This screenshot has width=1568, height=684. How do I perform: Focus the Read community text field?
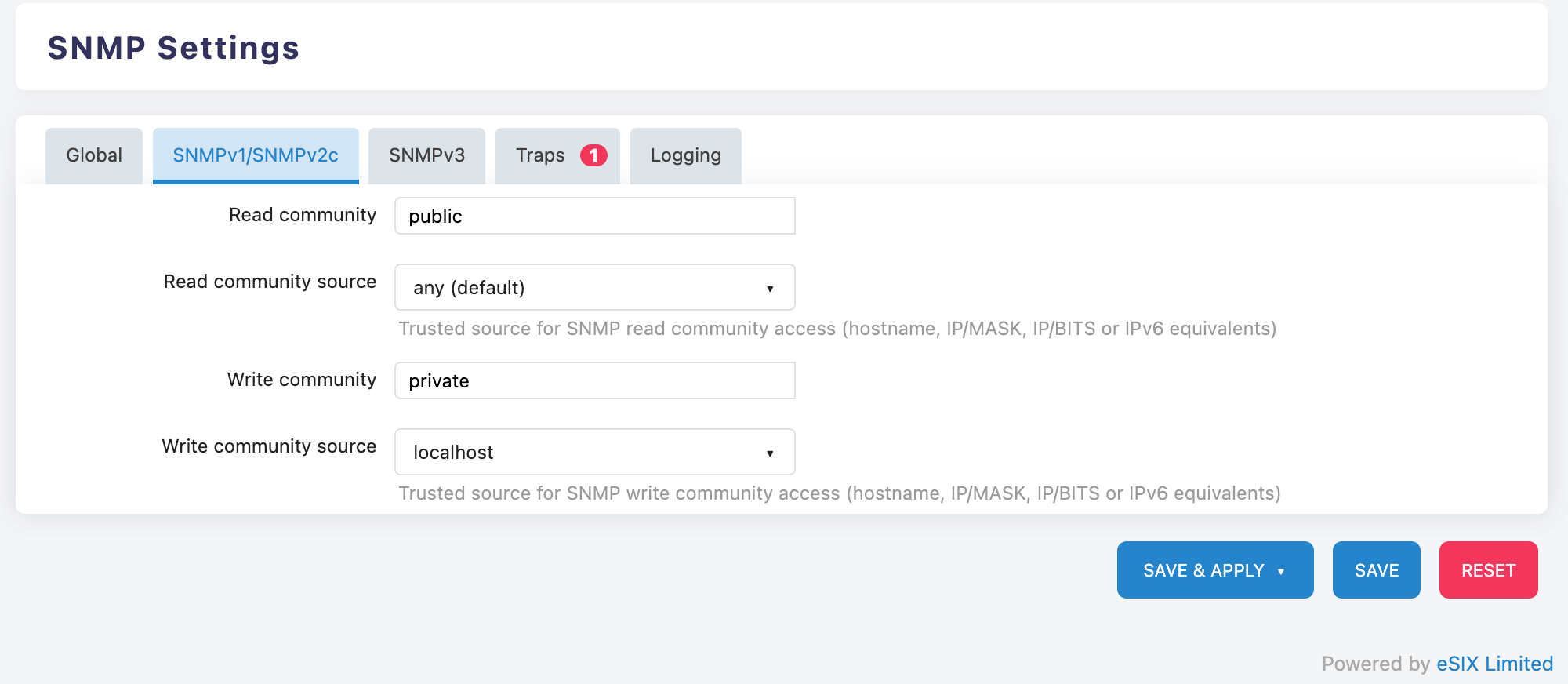pyautogui.click(x=594, y=216)
